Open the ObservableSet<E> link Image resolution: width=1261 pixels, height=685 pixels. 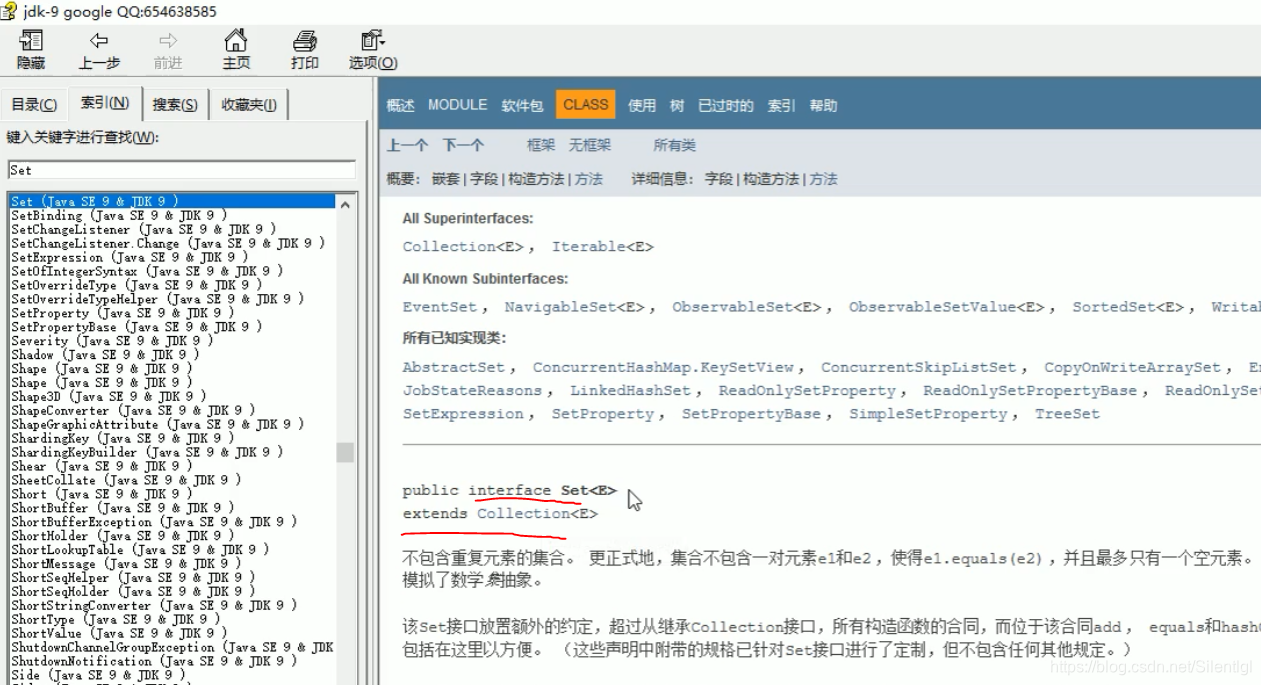[747, 307]
